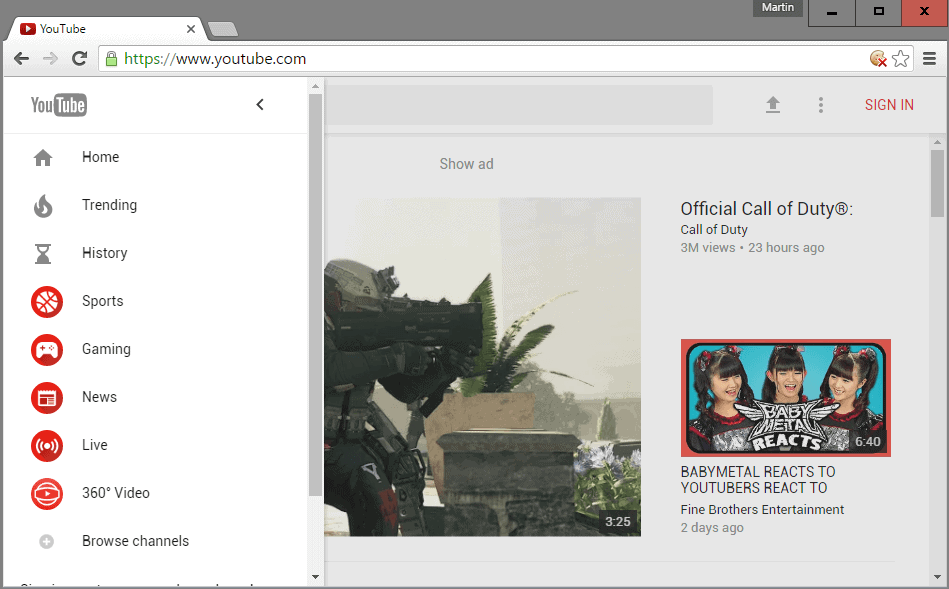Image resolution: width=949 pixels, height=589 pixels.
Task: Open the browser hamburger menu
Action: [x=930, y=58]
